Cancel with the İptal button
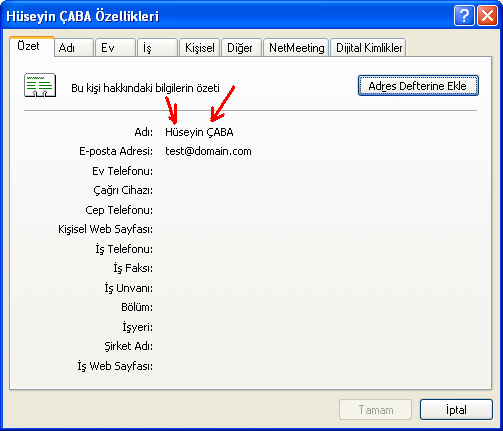 click(x=456, y=409)
